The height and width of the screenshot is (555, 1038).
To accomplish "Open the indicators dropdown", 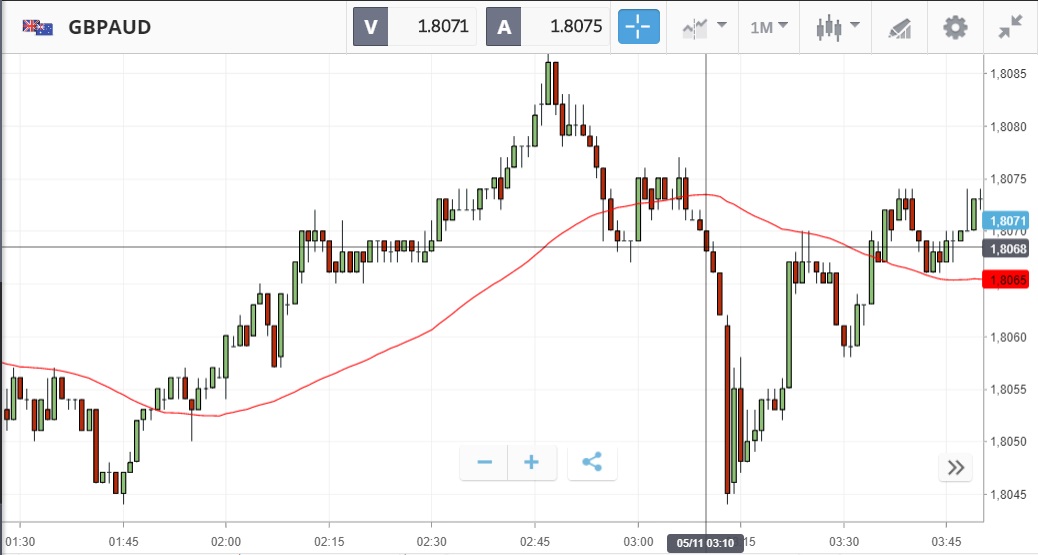I will click(704, 27).
